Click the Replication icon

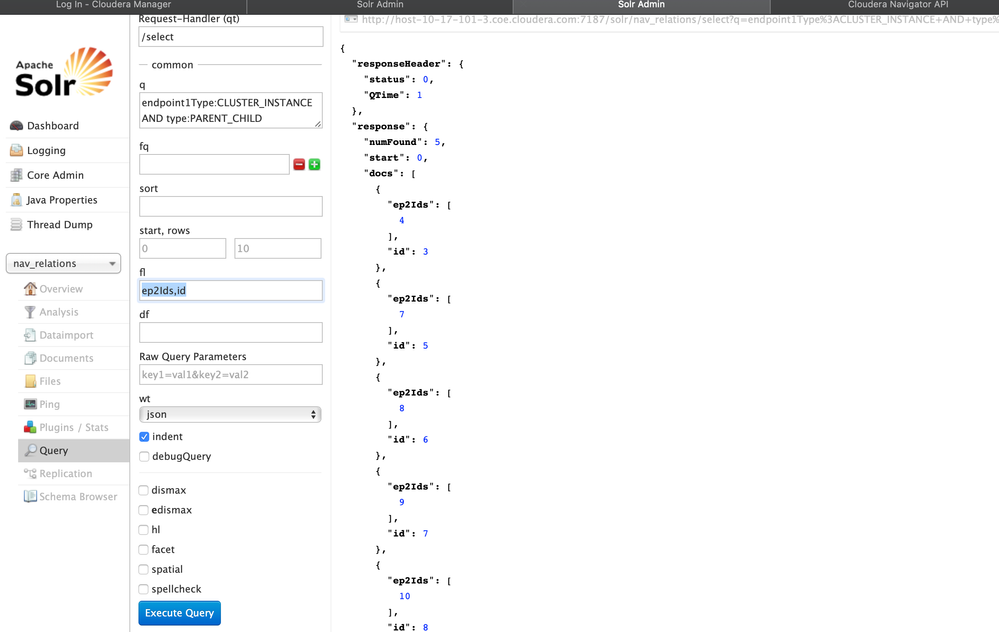click(x=30, y=473)
